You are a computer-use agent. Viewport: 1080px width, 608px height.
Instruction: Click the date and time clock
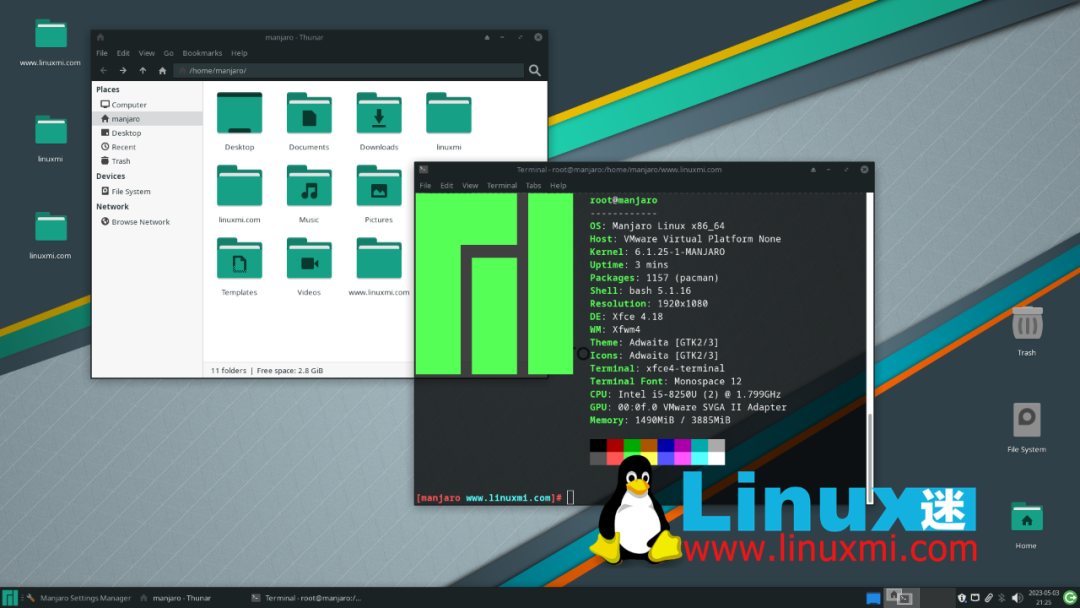click(1043, 597)
